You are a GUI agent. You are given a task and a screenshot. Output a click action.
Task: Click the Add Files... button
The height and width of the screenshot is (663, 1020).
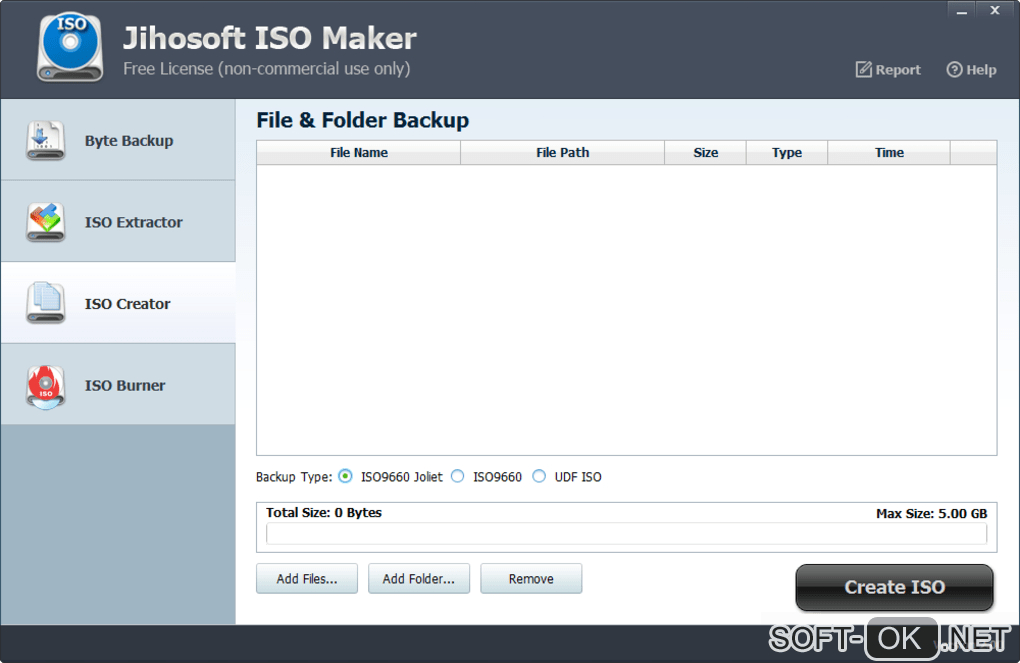(307, 578)
